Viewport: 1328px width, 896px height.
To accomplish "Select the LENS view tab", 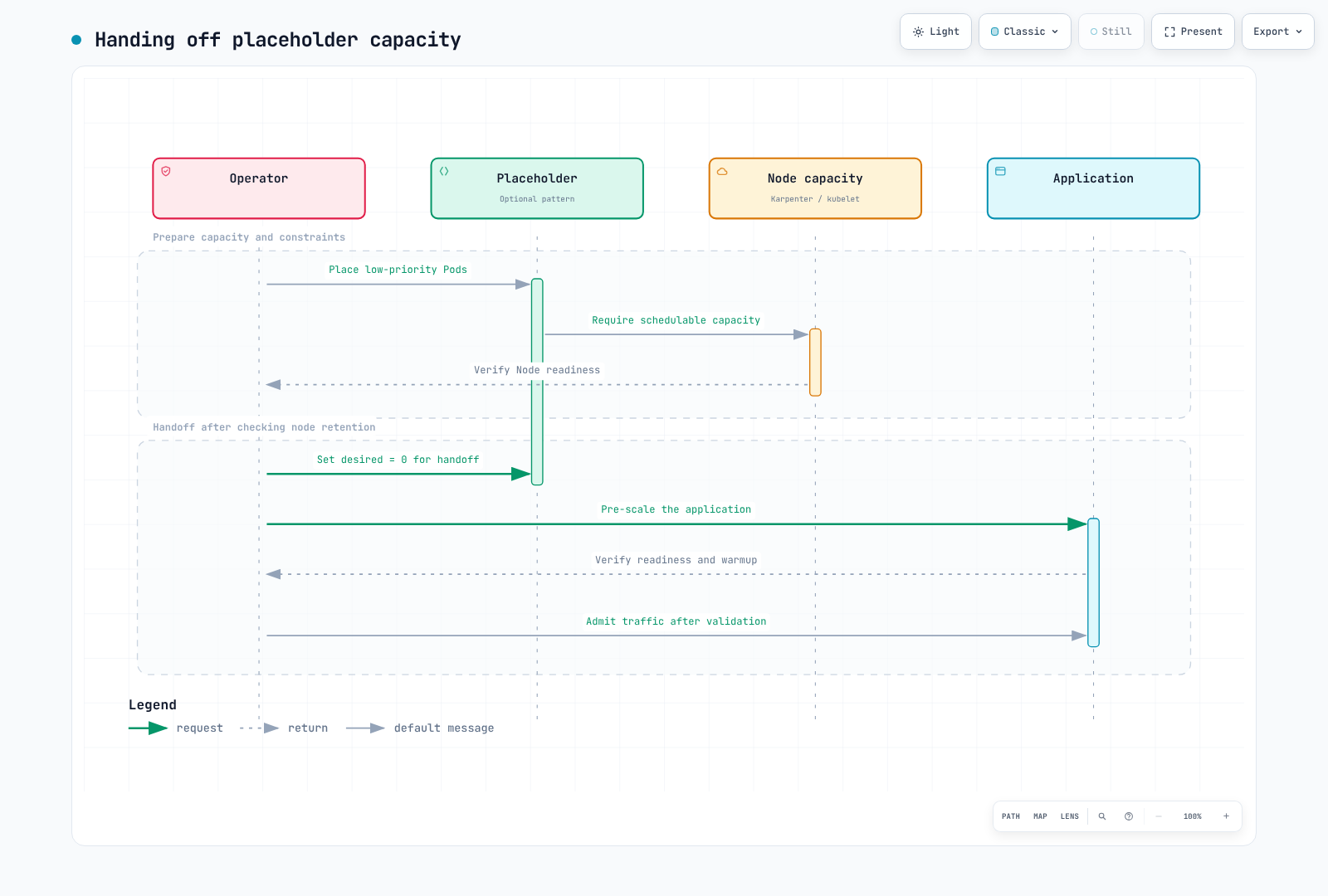I will pos(1070,816).
